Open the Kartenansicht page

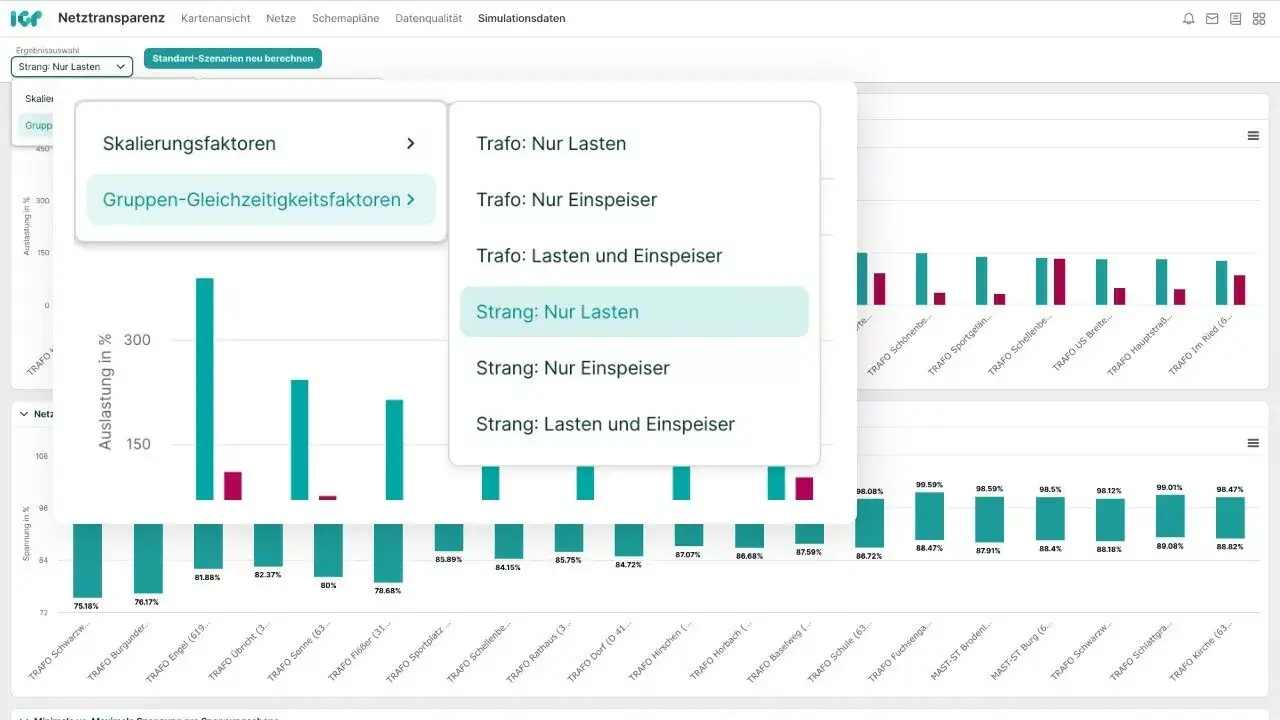[x=216, y=18]
